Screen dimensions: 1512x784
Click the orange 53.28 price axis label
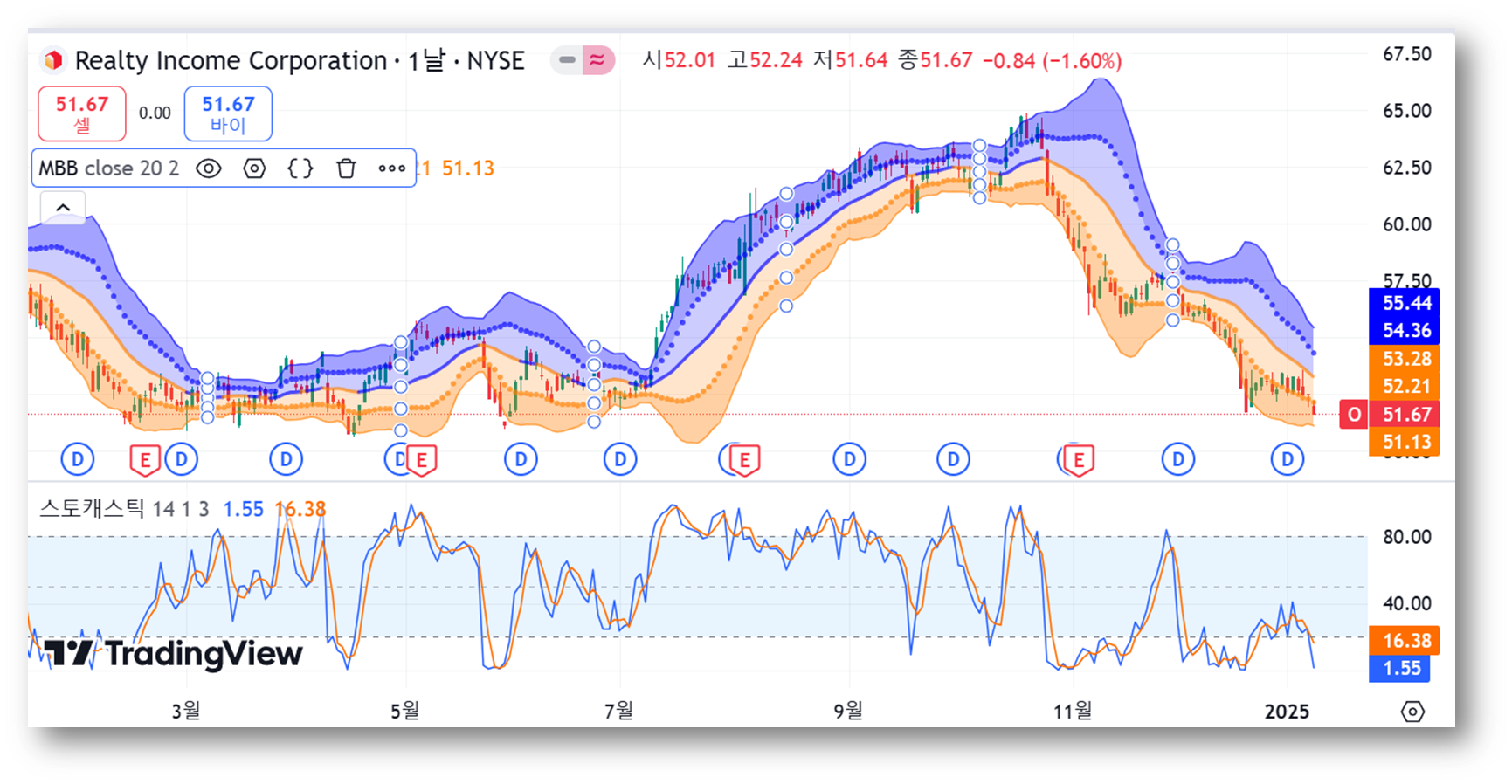[1404, 359]
